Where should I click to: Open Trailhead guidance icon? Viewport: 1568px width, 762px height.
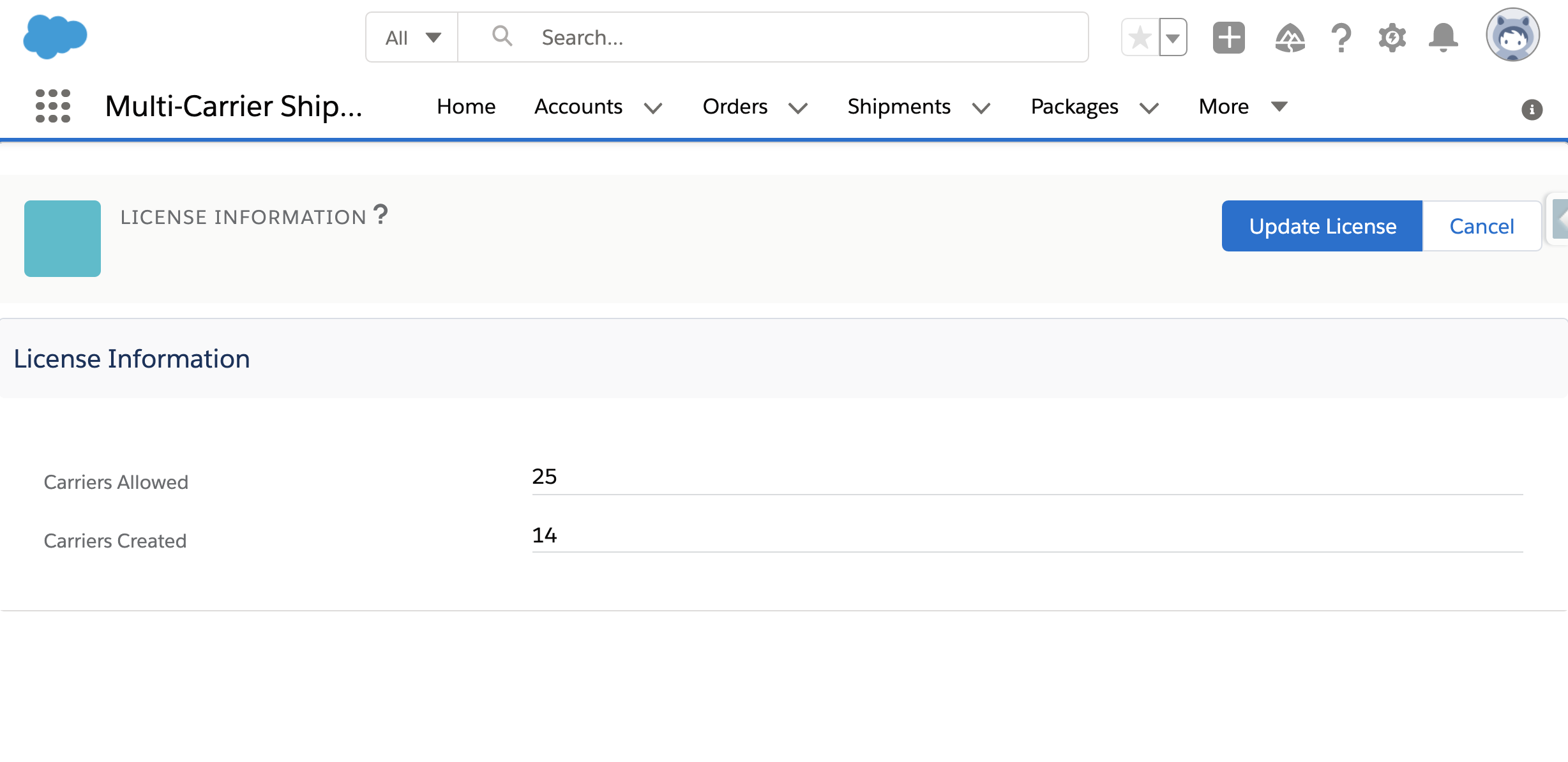pos(1290,38)
